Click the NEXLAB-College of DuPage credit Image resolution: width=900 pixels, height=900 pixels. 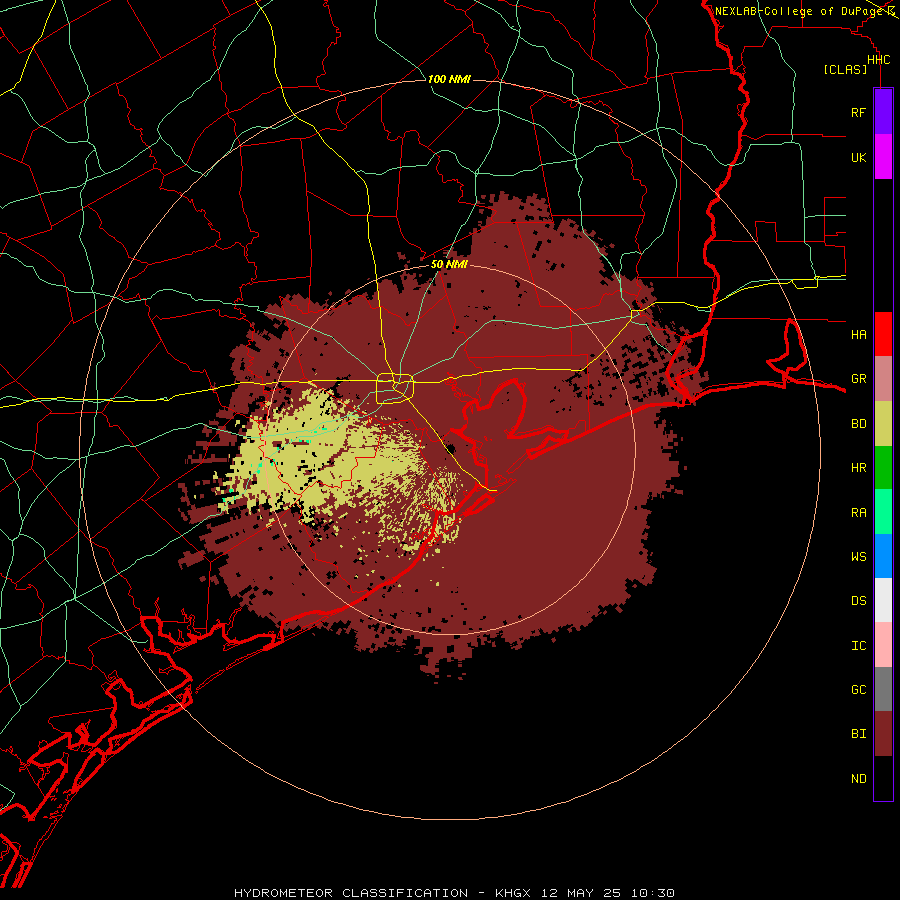pyautogui.click(x=798, y=11)
